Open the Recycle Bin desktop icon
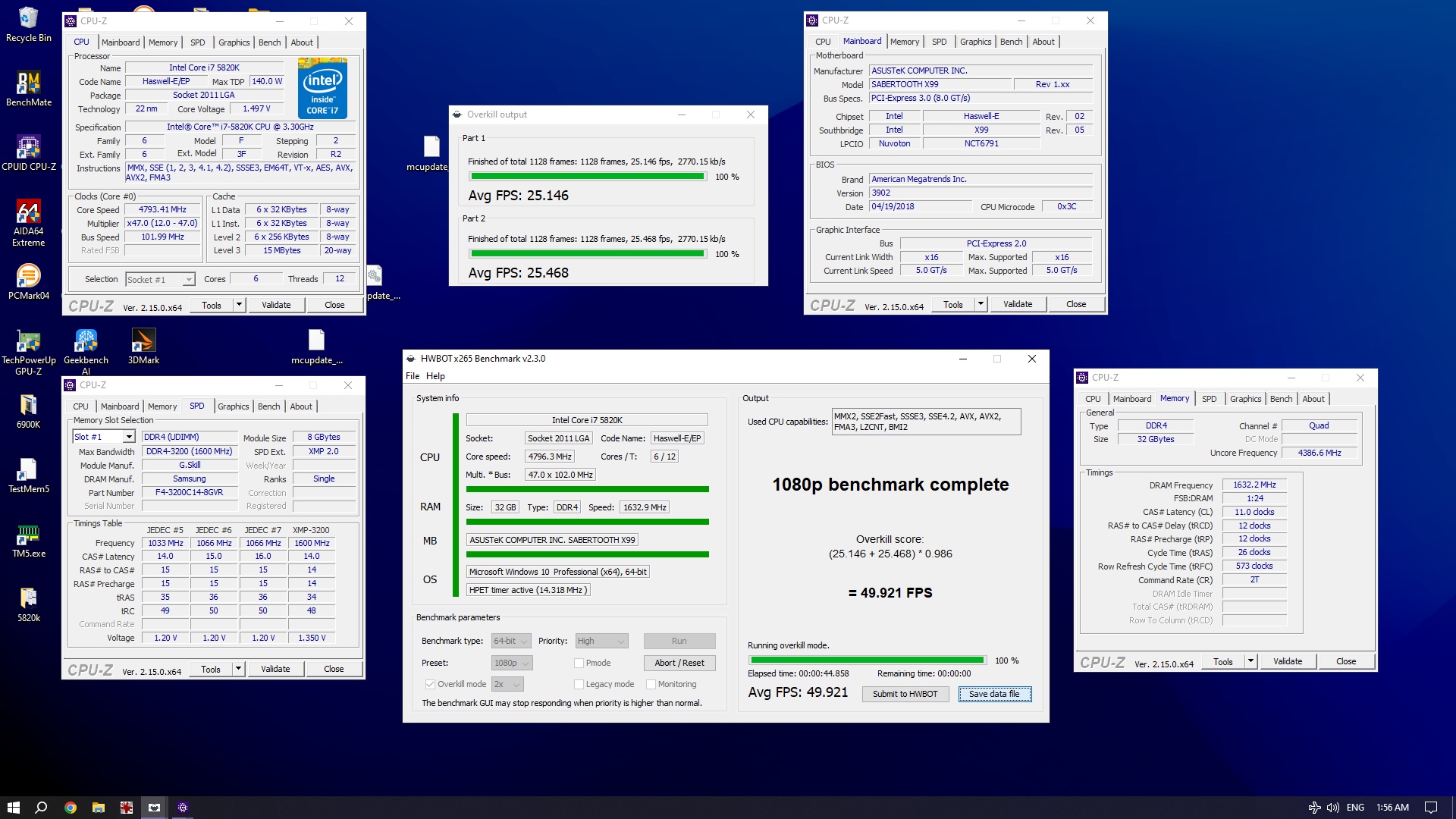This screenshot has height=819, width=1456. 28,25
